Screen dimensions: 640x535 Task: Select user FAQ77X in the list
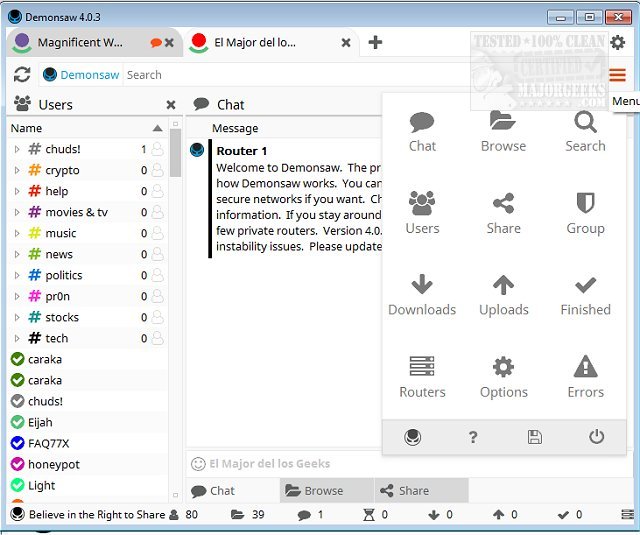pyautogui.click(x=87, y=443)
